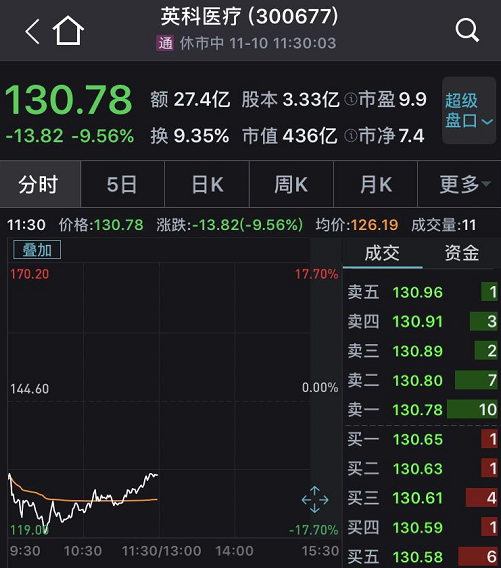Tap the 休市中 11-10 11:30:03 status
Screen dimensions: 501x568
[258, 43]
